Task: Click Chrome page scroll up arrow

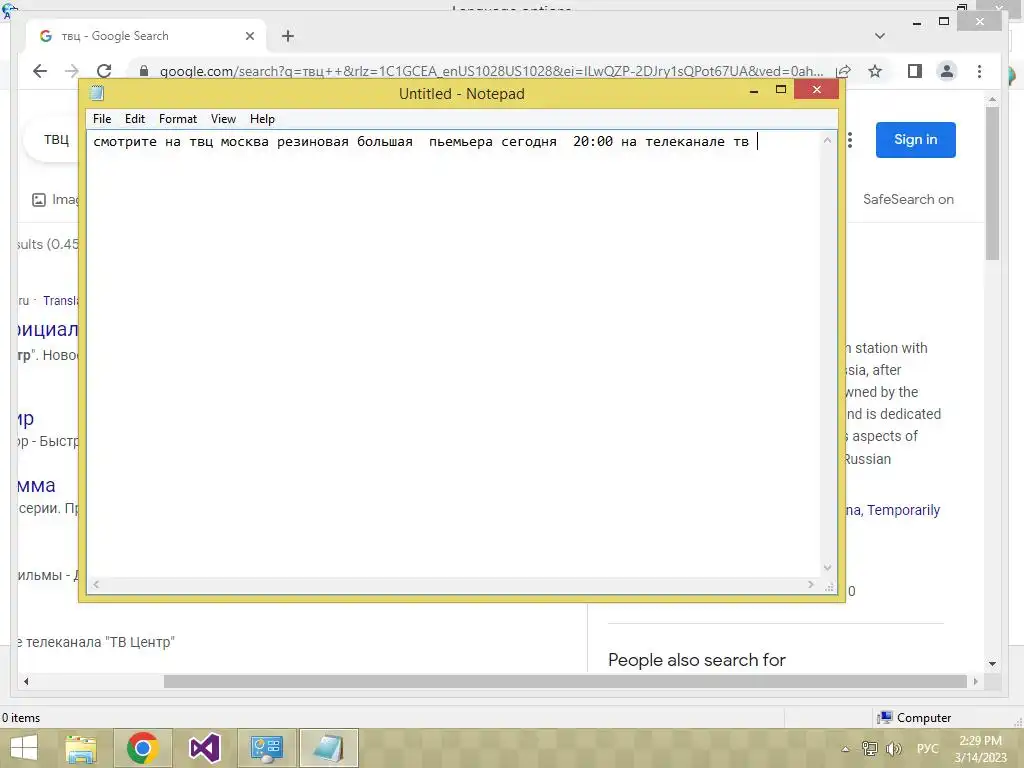Action: [x=992, y=100]
